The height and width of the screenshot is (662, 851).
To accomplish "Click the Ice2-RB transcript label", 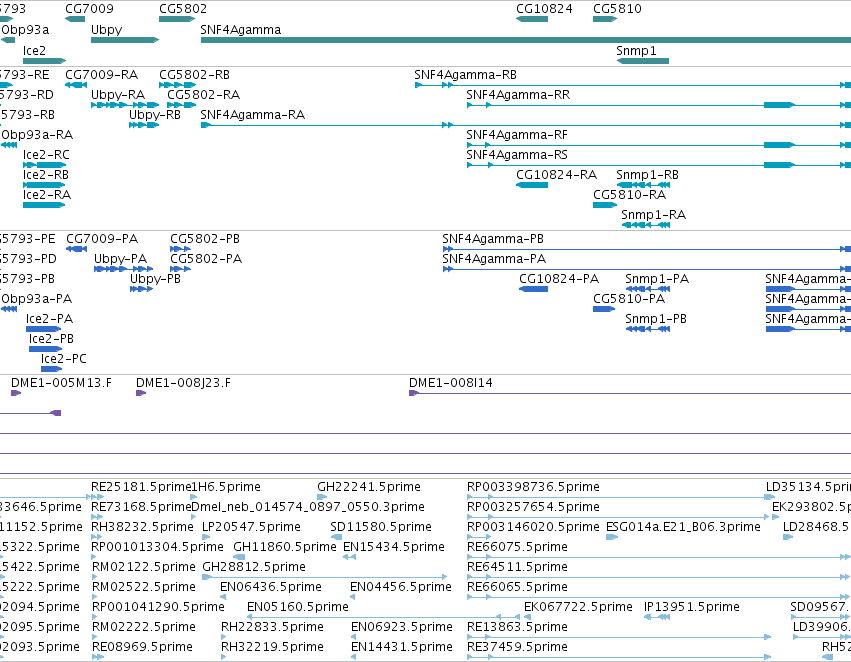I will coord(46,175).
